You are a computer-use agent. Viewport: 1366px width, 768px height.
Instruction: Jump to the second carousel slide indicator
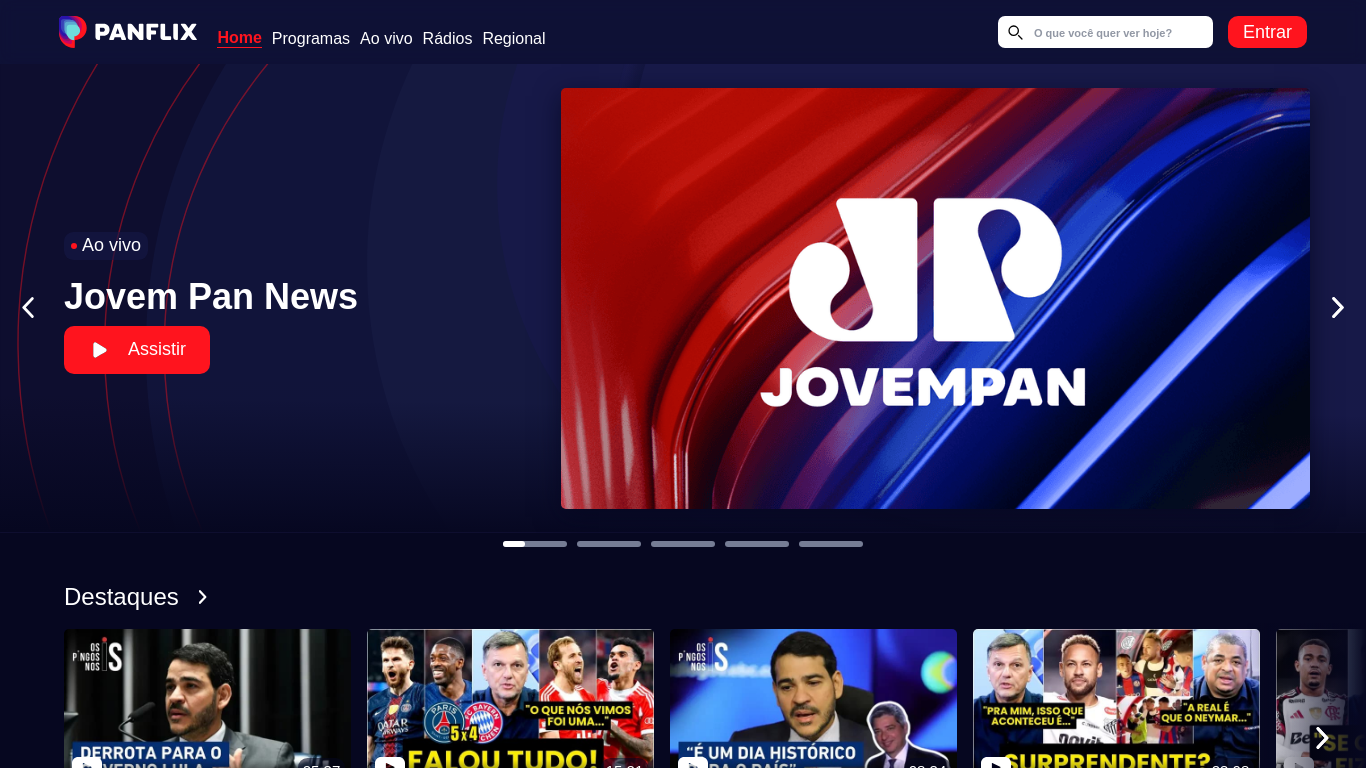coord(609,544)
